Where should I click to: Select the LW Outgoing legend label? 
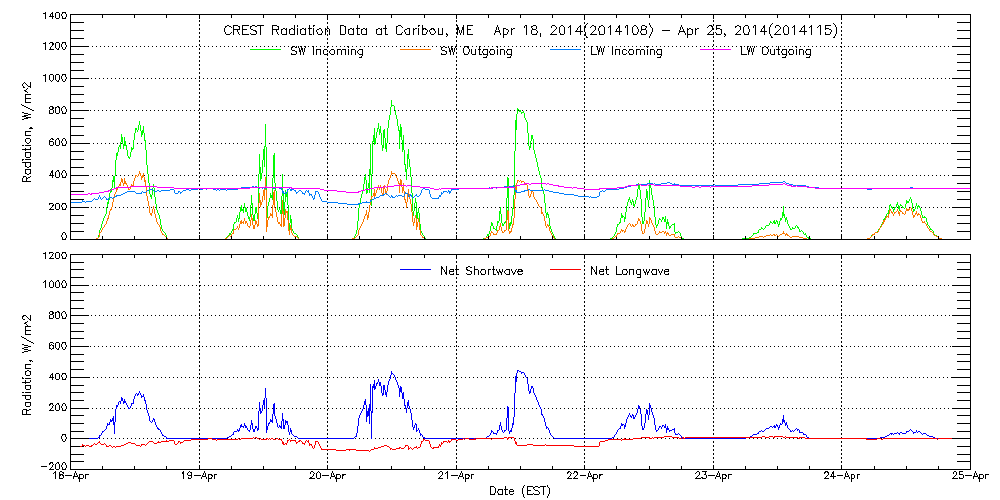(775, 51)
